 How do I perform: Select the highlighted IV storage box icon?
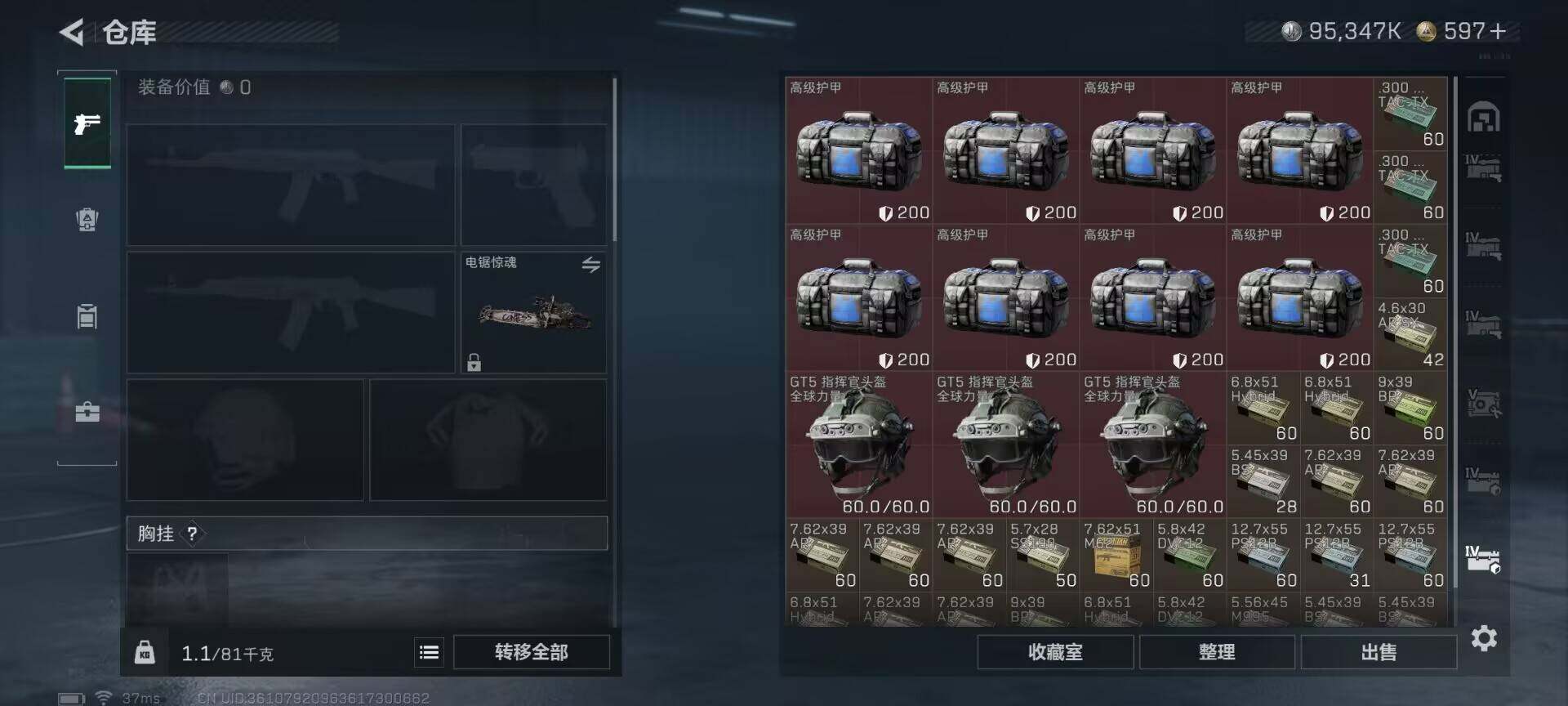point(1483,559)
